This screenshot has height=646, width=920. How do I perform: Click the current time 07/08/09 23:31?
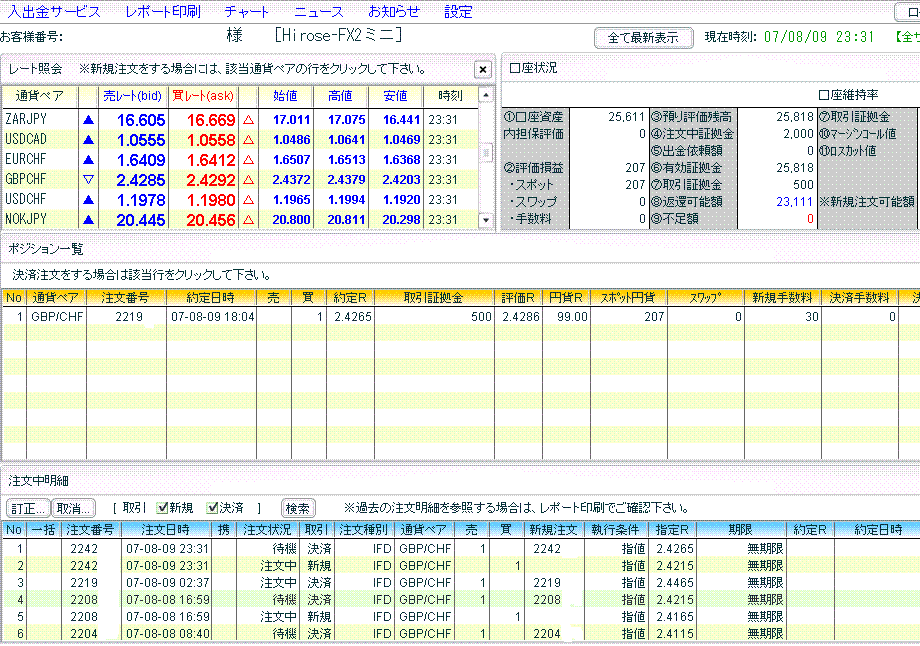coord(819,37)
